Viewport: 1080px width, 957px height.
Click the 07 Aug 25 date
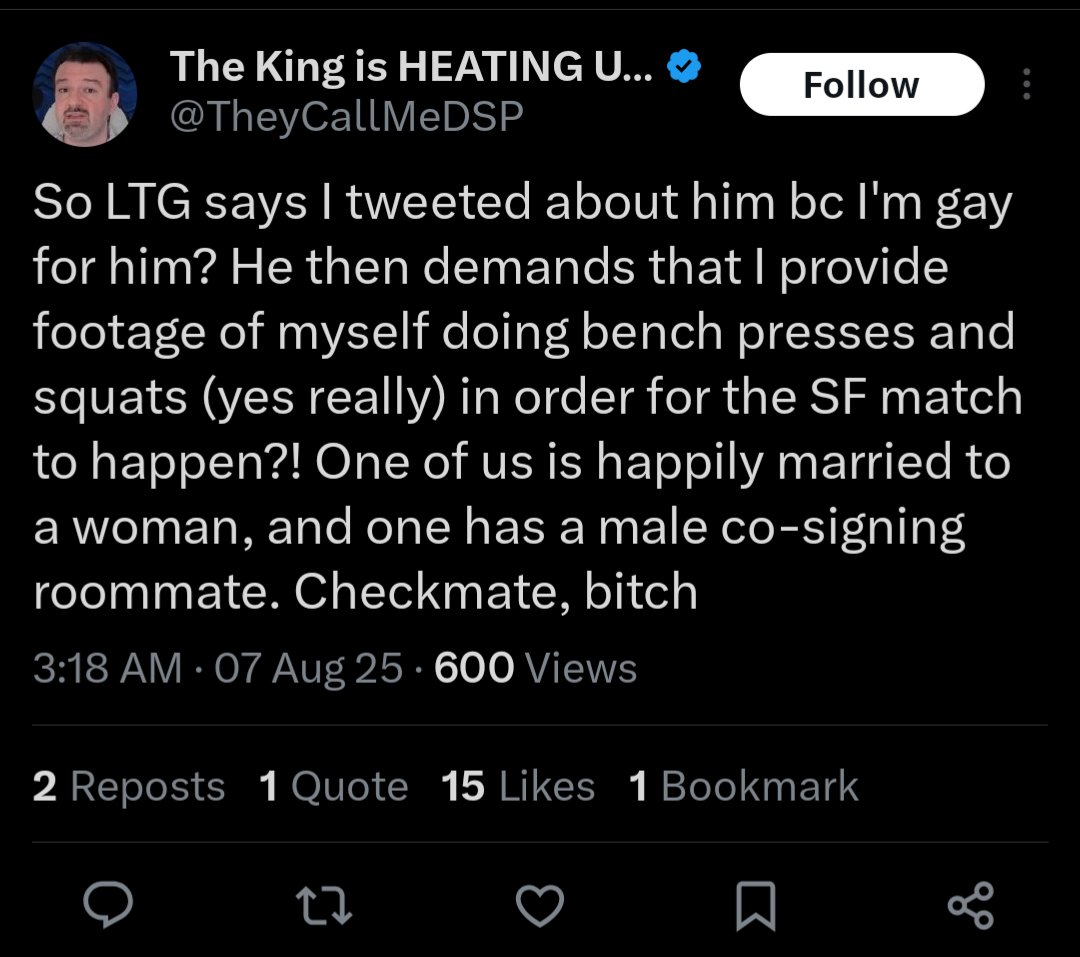(x=308, y=667)
